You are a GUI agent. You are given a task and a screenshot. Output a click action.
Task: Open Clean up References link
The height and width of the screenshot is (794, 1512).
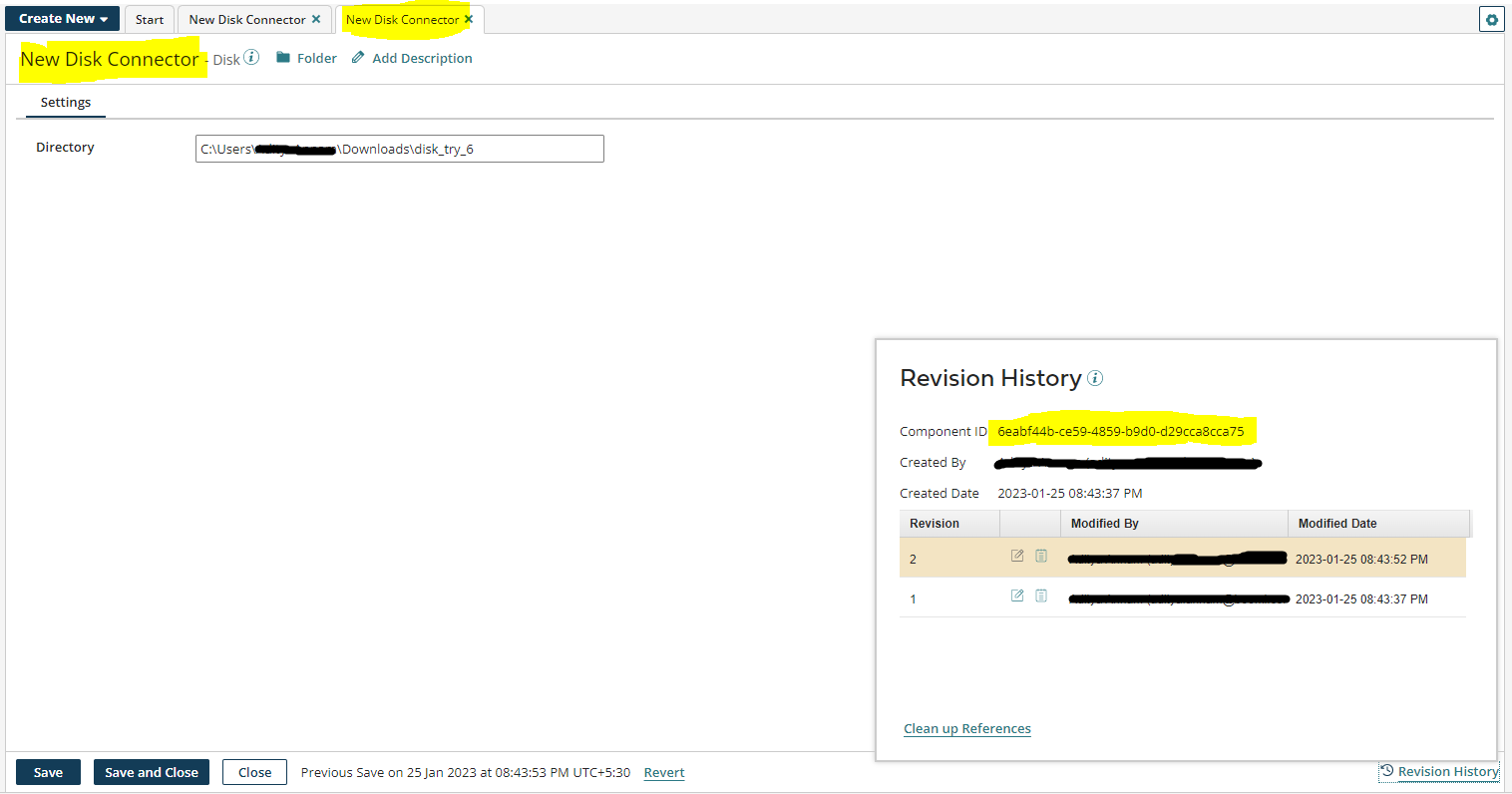(x=965, y=728)
